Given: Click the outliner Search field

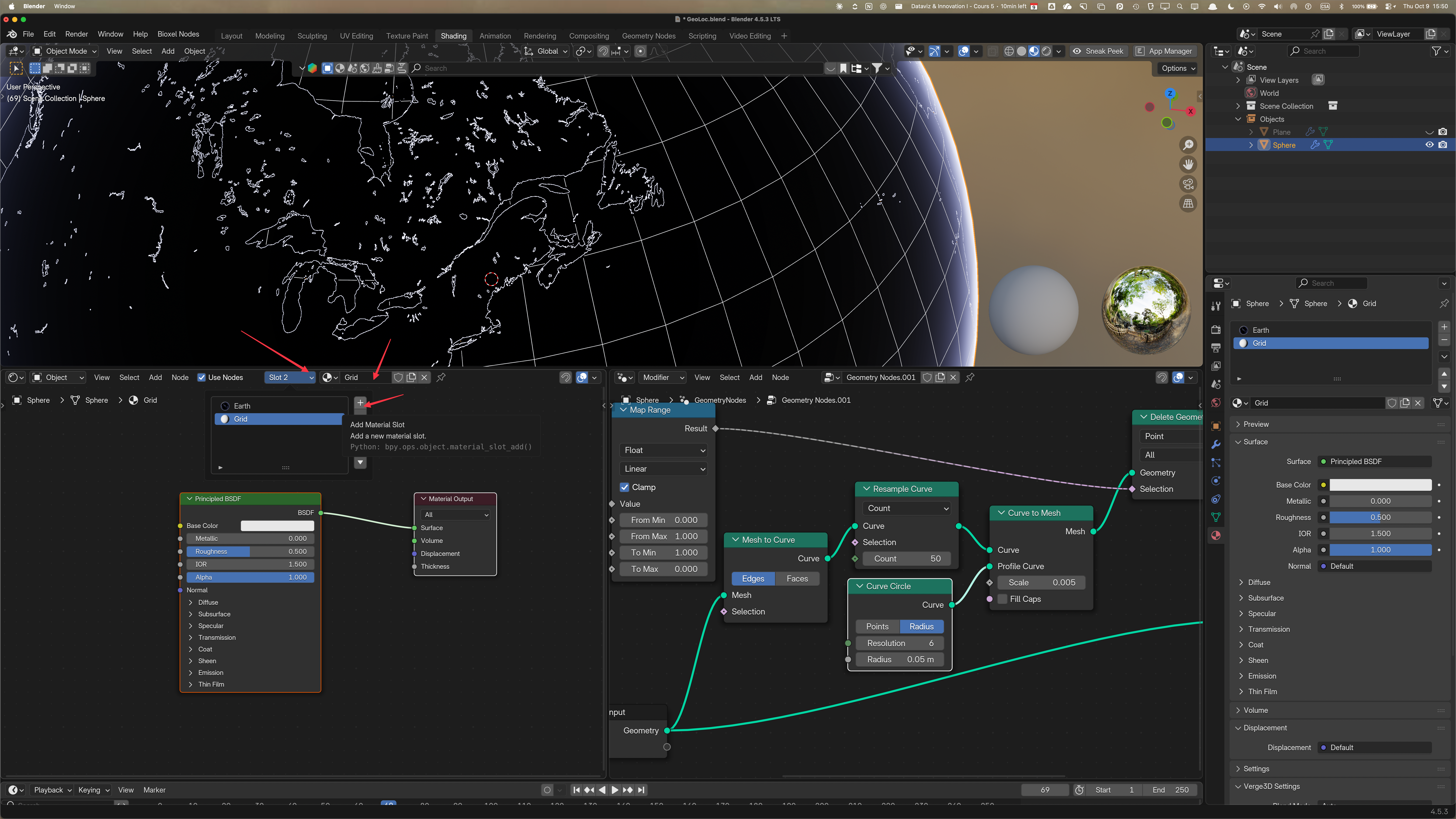Looking at the screenshot, I should pyautogui.click(x=1323, y=51).
